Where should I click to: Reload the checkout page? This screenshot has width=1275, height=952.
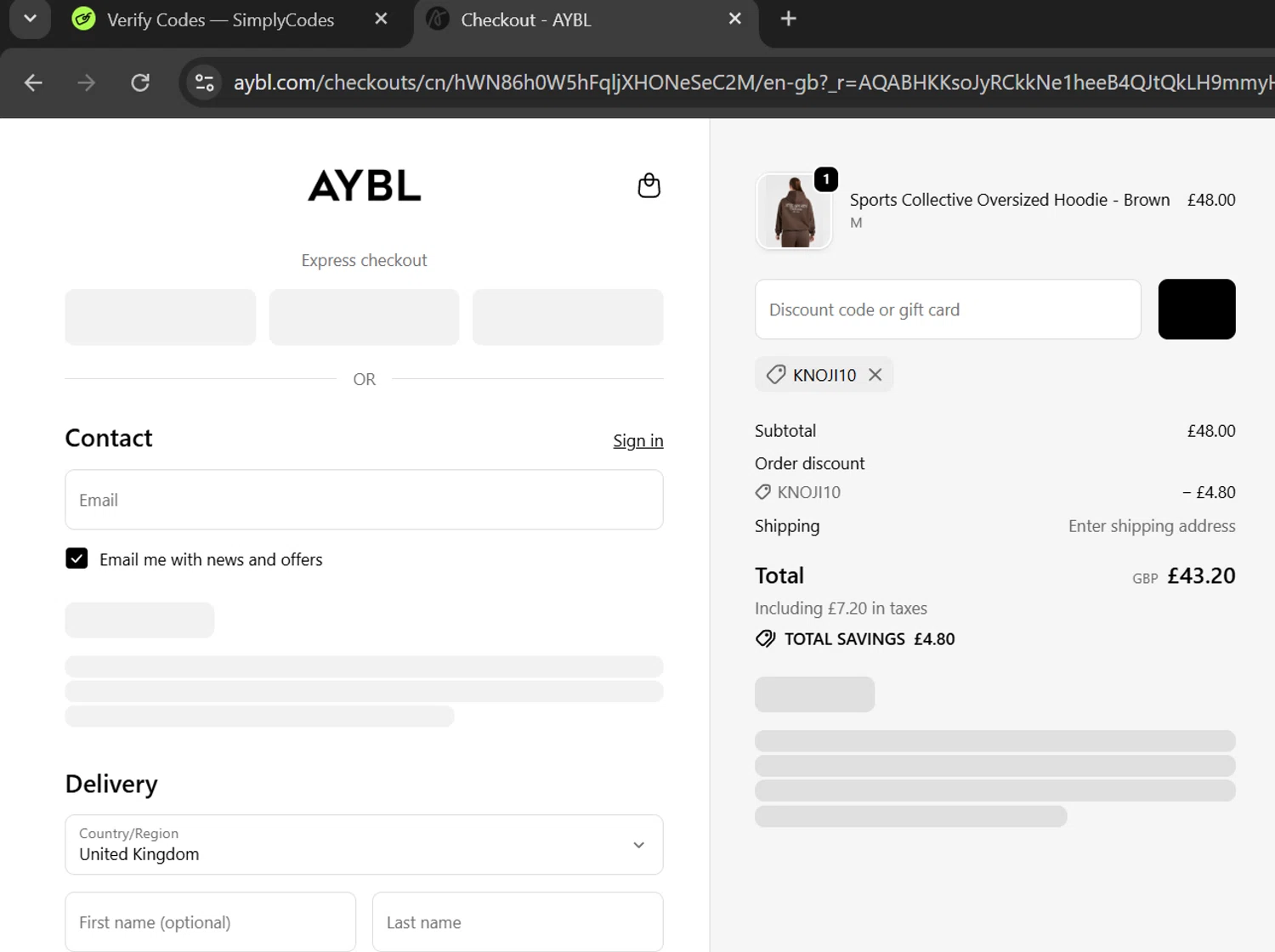tap(140, 82)
